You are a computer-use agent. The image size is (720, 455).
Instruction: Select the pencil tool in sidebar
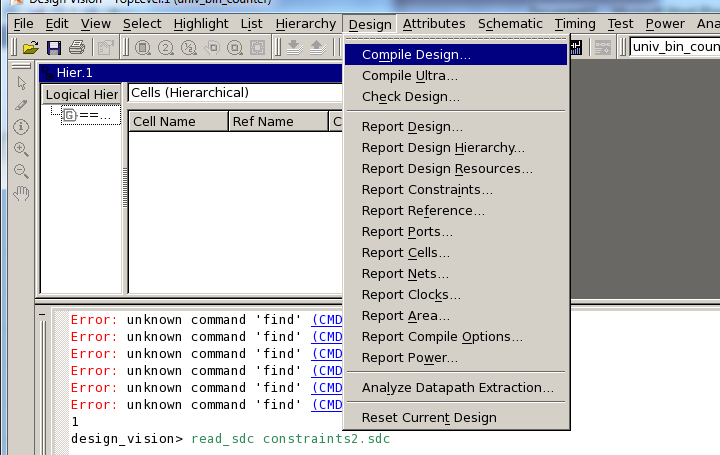click(x=21, y=105)
